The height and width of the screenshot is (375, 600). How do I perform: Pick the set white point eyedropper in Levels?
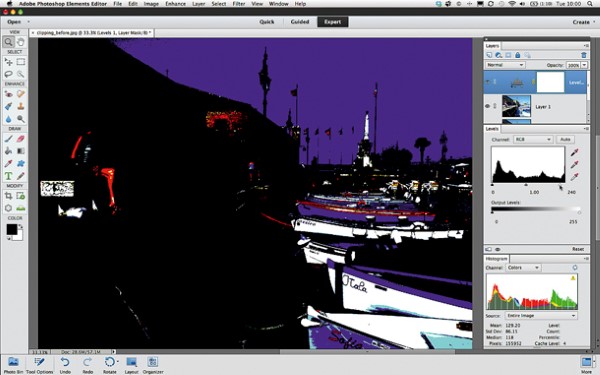[x=574, y=177]
